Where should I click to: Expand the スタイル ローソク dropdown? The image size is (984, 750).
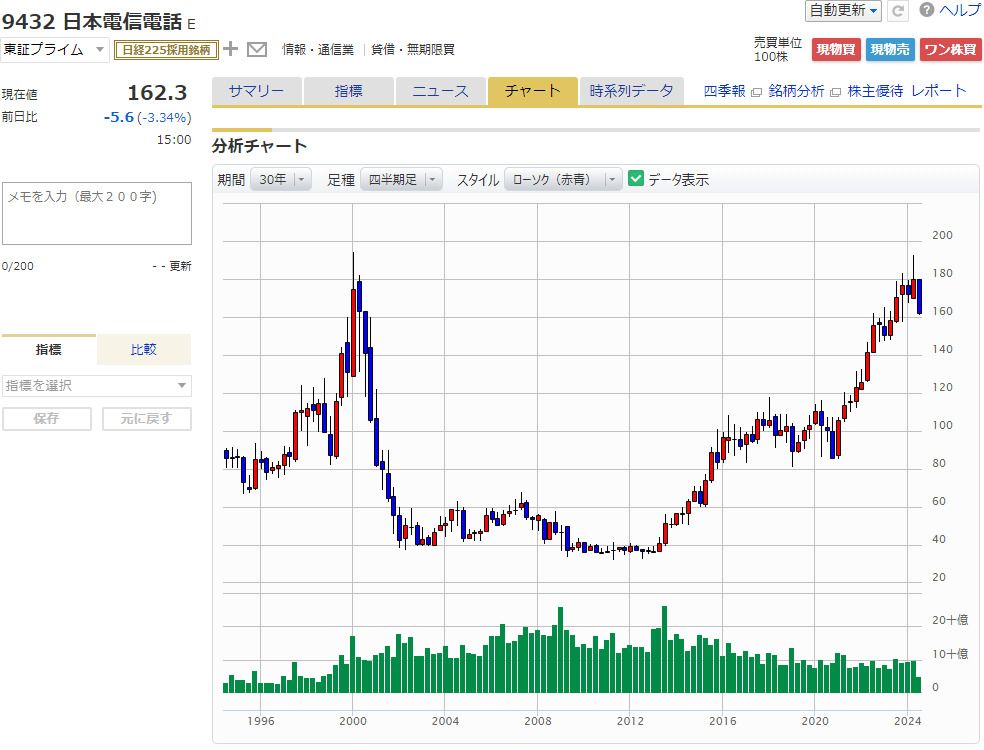[563, 179]
